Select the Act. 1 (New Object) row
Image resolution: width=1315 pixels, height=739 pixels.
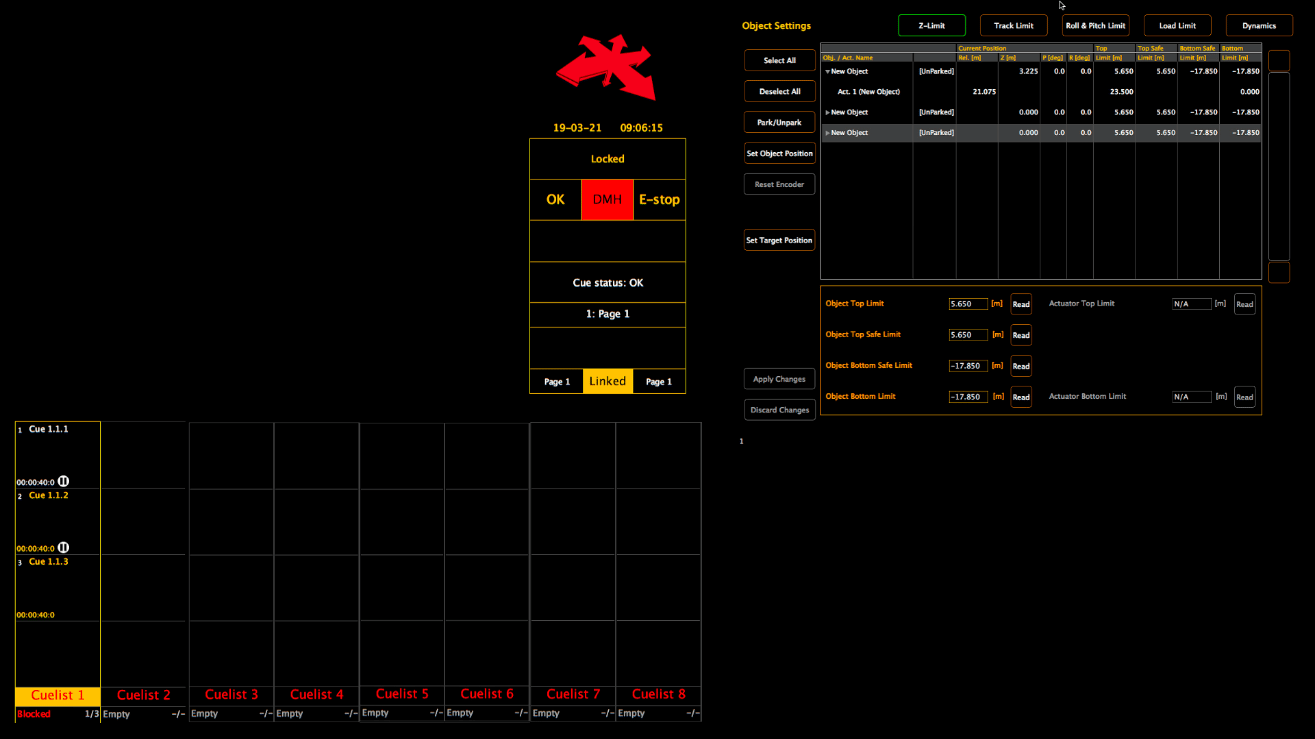pos(1041,92)
